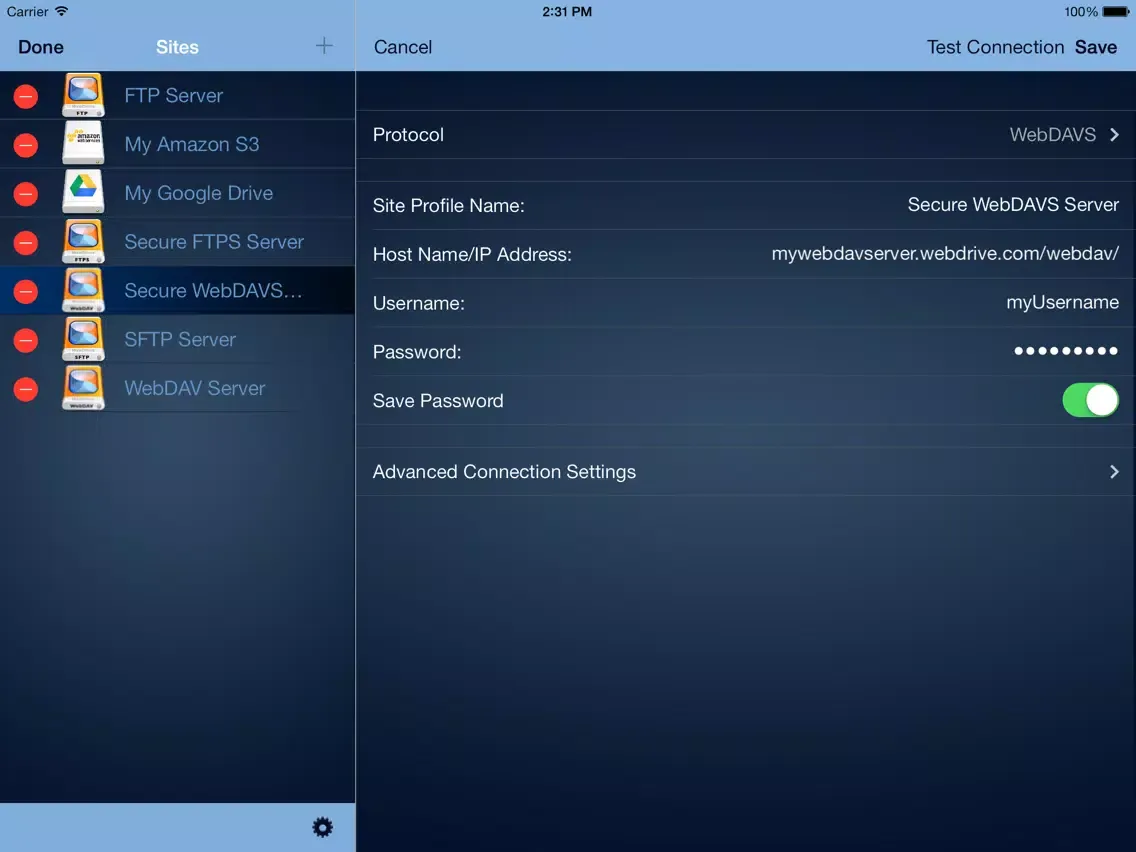Image resolution: width=1136 pixels, height=852 pixels.
Task: Tap the red delete icon for WebDAV Server
Action: point(26,389)
